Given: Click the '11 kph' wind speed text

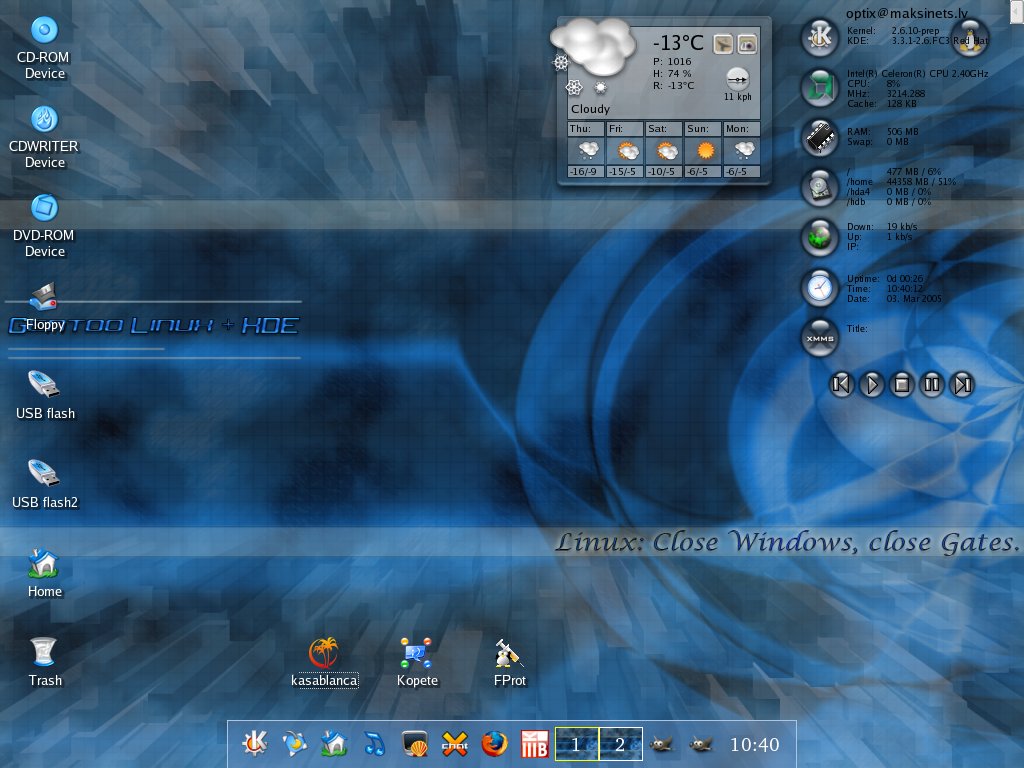Looking at the screenshot, I should 737,97.
